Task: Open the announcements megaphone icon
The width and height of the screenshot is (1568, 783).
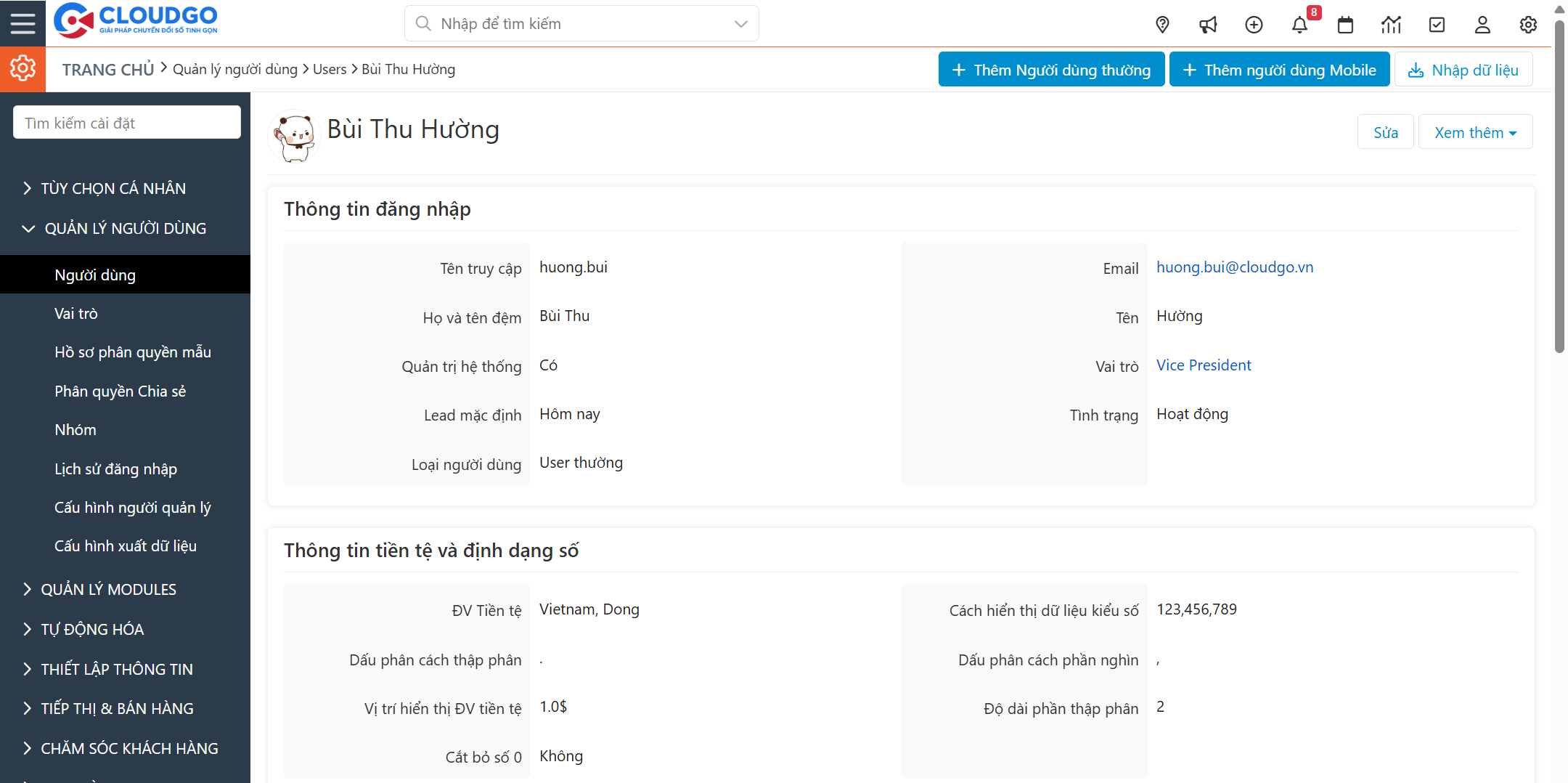Action: [1208, 25]
